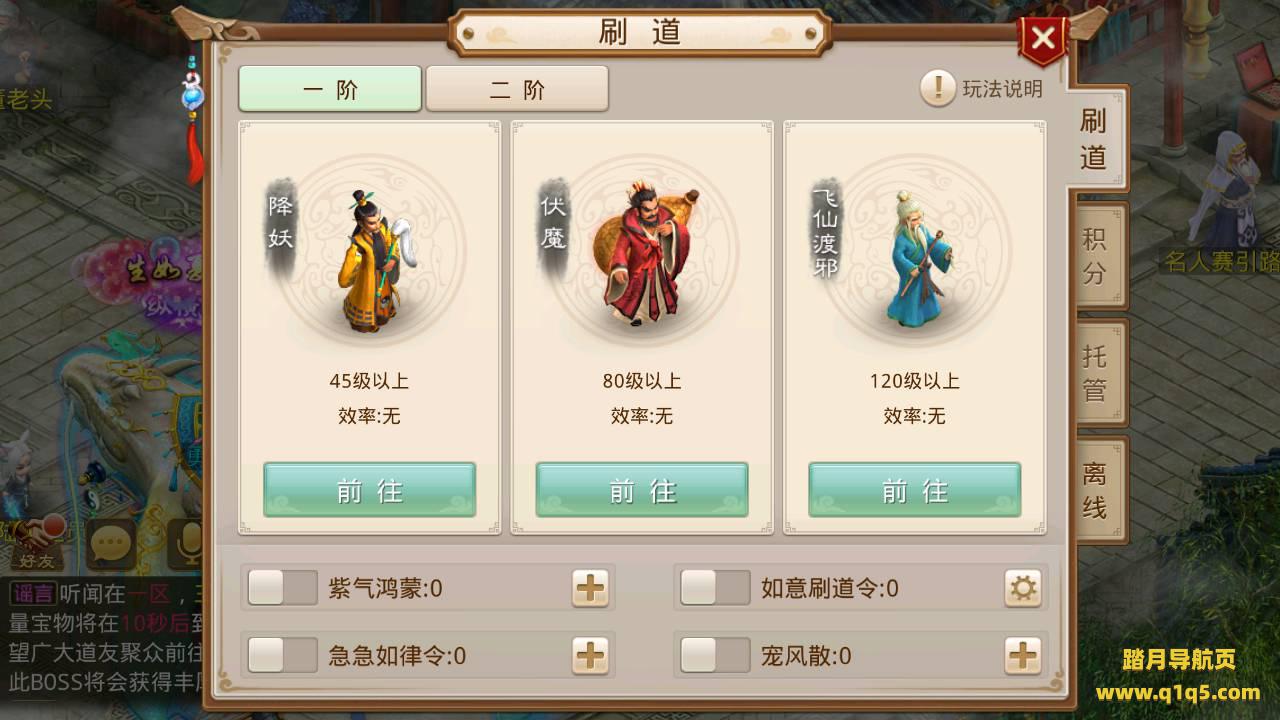1280x720 pixels.
Task: Open gear settings for 如意刷道令
Action: point(1022,588)
